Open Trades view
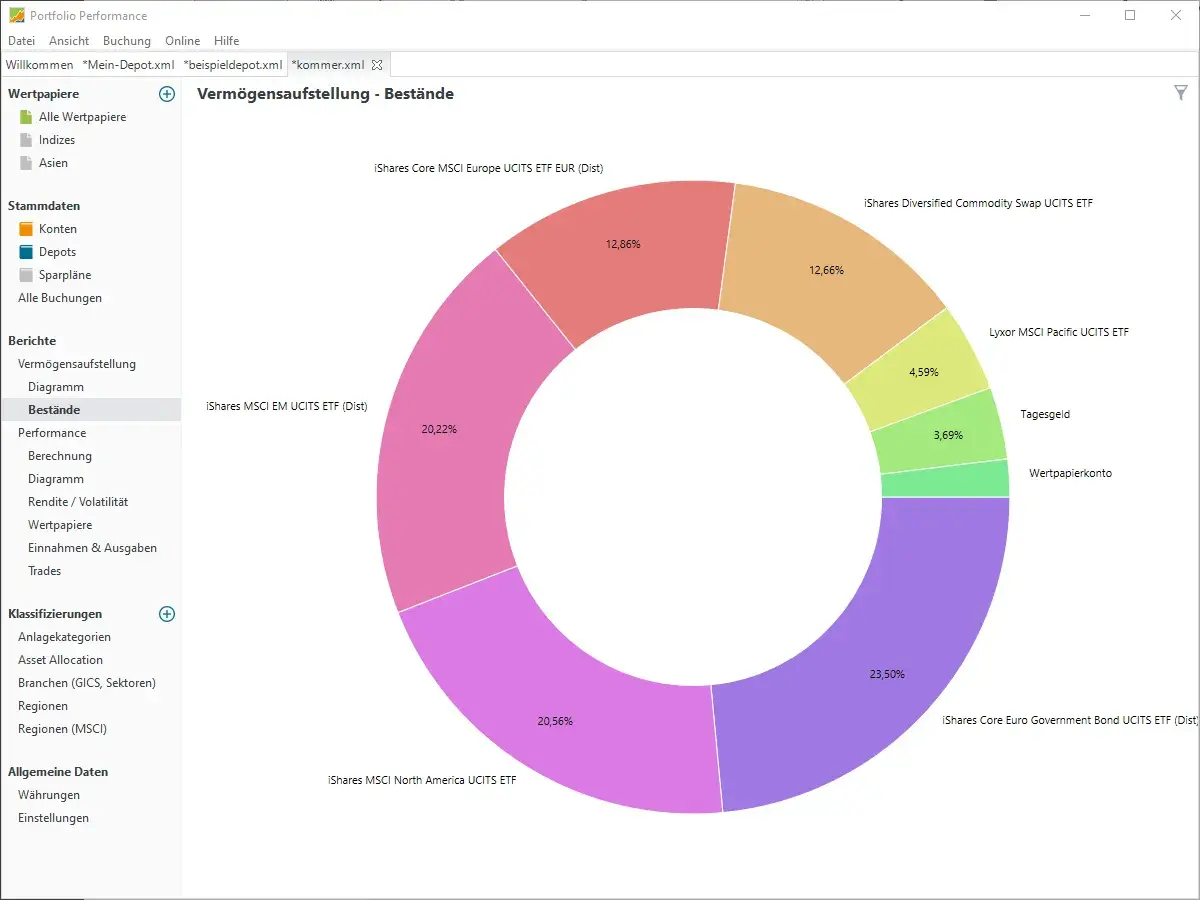This screenshot has height=900, width=1200. 44,571
